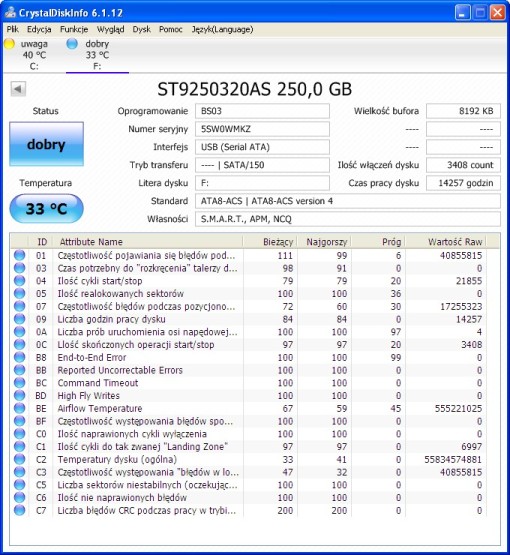Screen dimensions: 510x555
Task: Click the power-on hours field 14257 godzin
Action: [463, 183]
